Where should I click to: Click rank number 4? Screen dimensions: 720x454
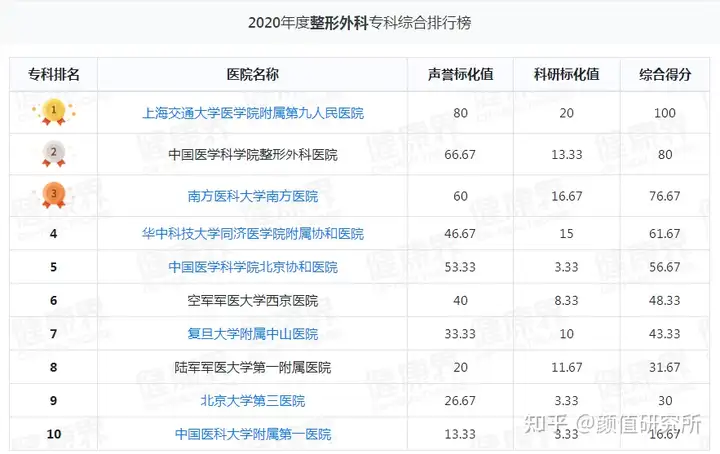click(x=54, y=234)
